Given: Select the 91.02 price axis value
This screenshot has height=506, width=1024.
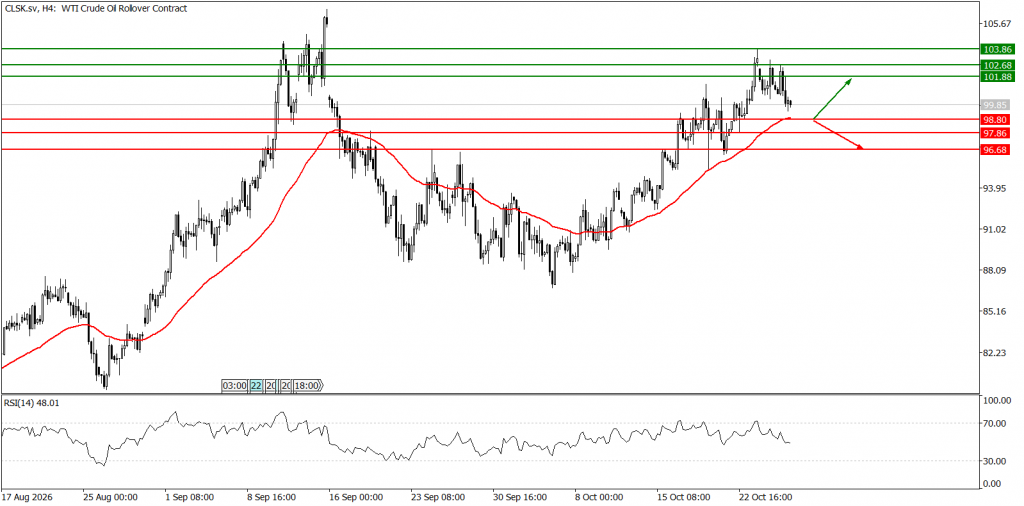Looking at the screenshot, I should [x=997, y=229].
